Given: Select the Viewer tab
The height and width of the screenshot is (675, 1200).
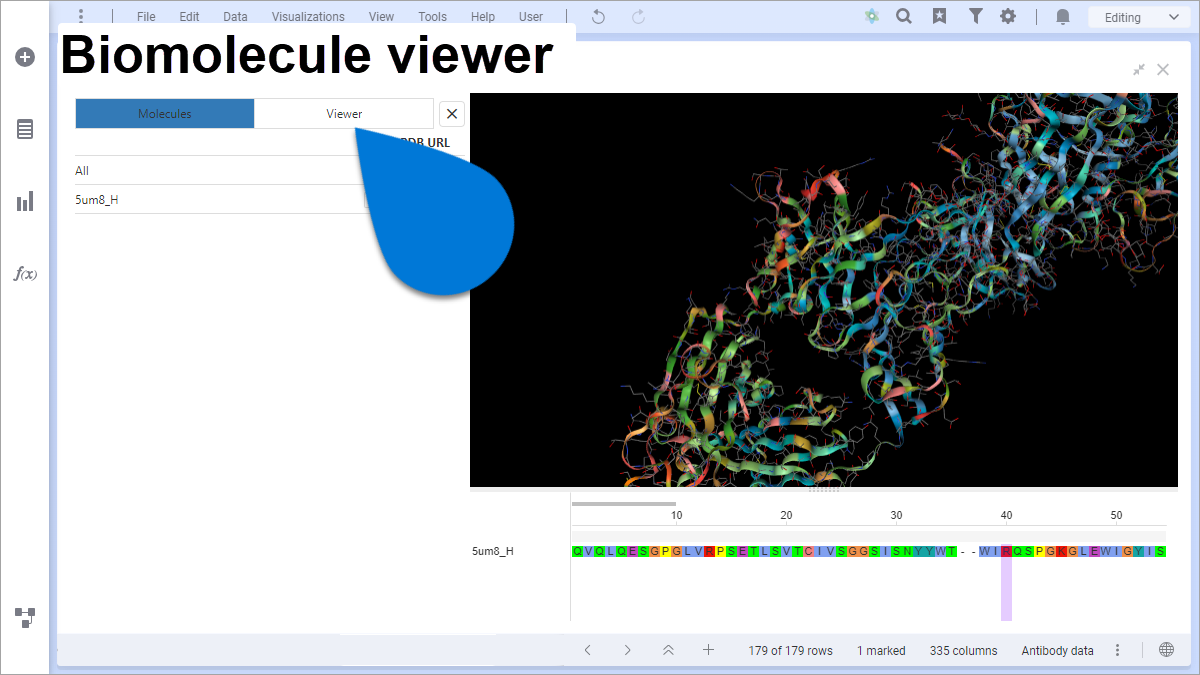Looking at the screenshot, I should click(344, 113).
